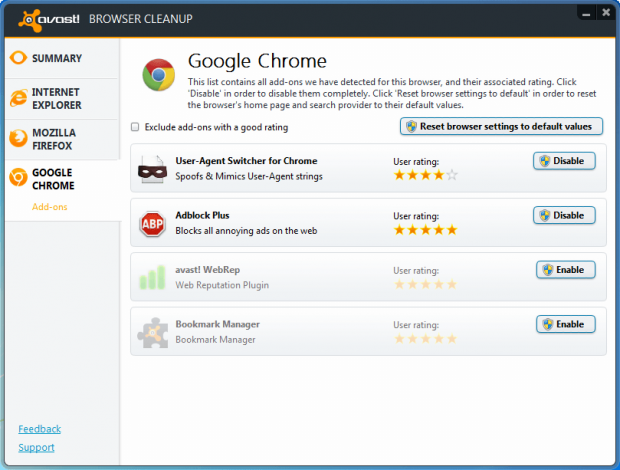Click the 'BROWSER CLEANUP' title text
This screenshot has width=620, height=470.
point(141,19)
